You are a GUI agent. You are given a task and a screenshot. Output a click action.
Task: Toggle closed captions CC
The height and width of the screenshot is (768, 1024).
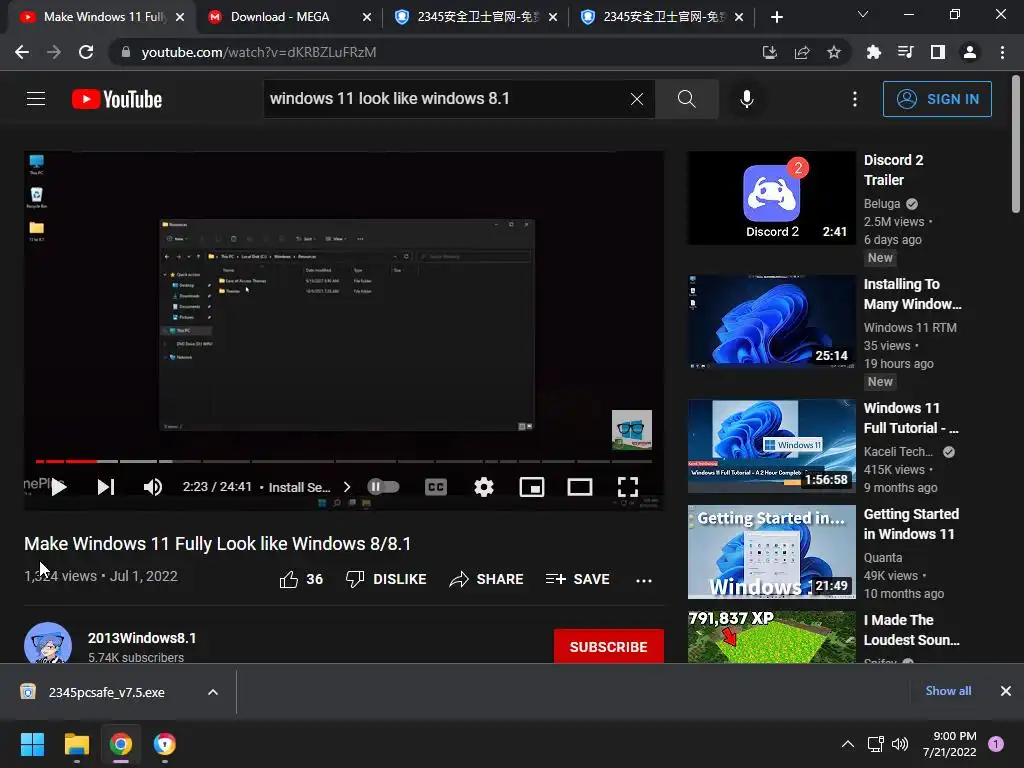436,487
